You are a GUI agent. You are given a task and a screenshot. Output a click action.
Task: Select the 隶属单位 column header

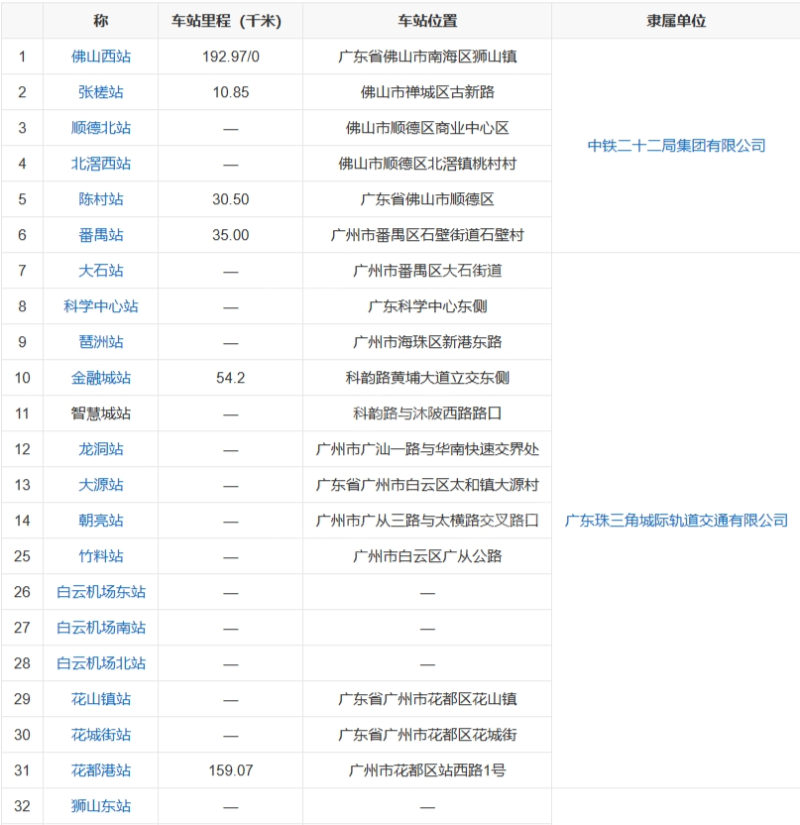point(676,20)
